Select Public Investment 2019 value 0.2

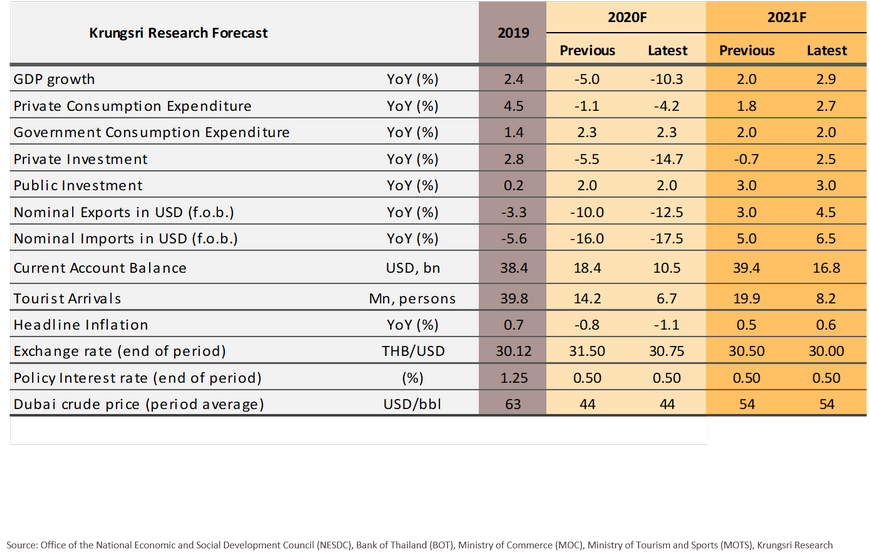click(514, 185)
